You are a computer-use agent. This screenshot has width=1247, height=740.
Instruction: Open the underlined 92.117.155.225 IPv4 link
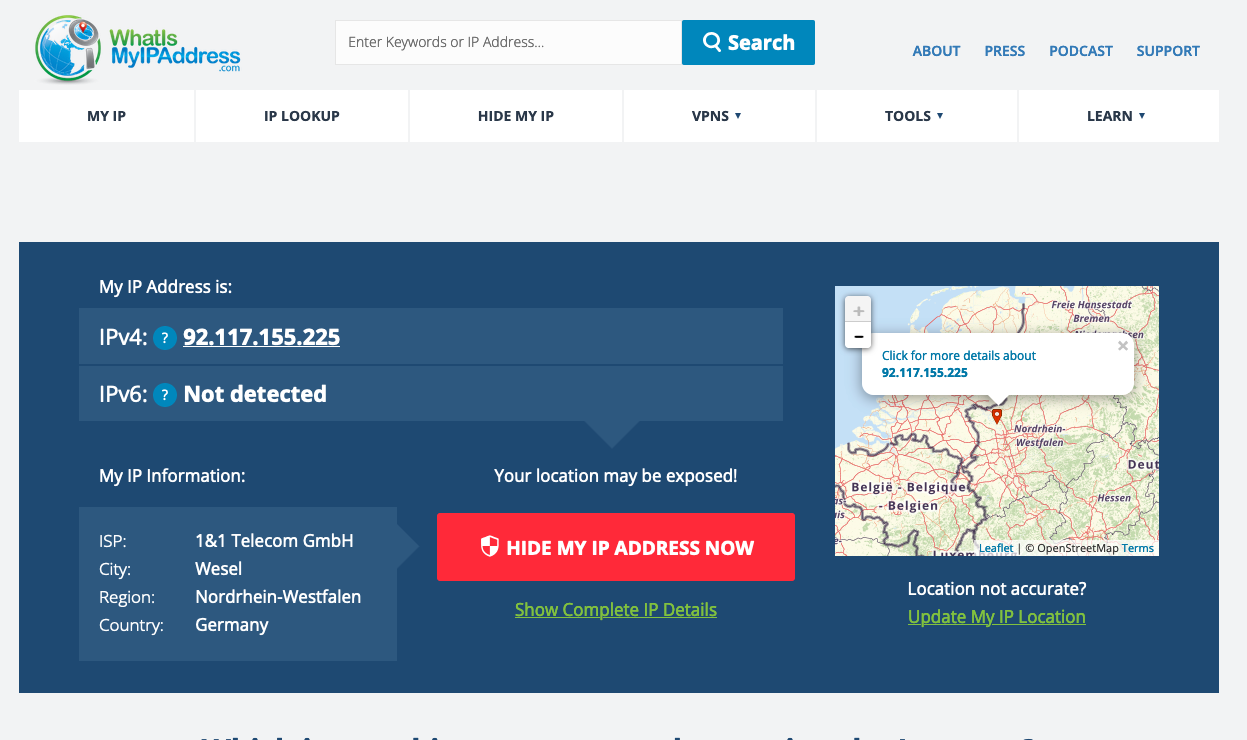point(261,338)
